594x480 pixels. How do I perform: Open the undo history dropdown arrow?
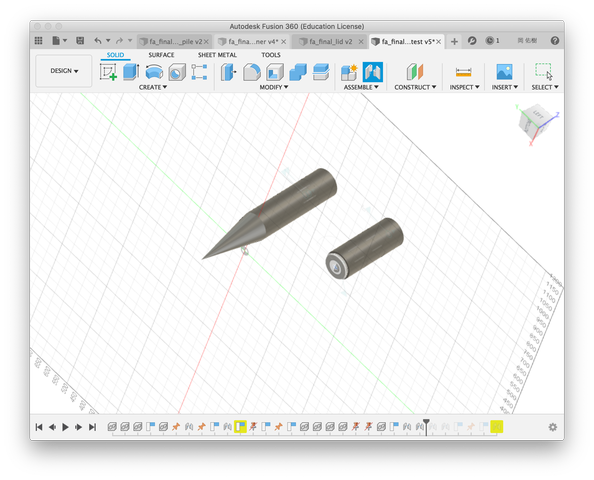108,41
